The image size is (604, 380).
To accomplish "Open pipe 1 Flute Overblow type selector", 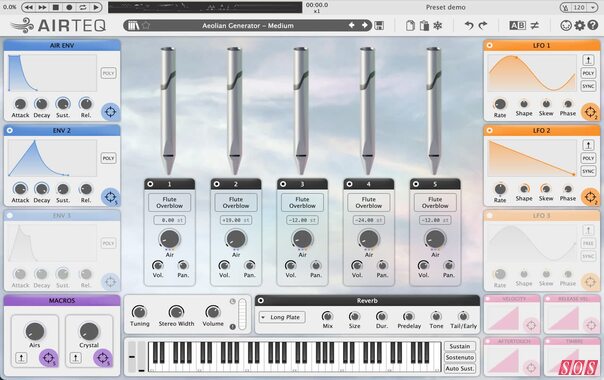I will [x=169, y=202].
